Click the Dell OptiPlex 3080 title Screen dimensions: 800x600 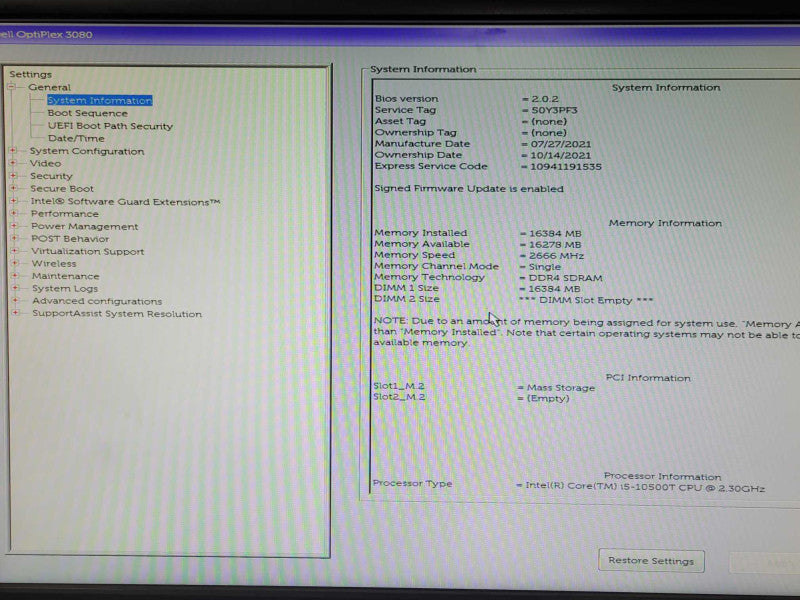coord(46,35)
